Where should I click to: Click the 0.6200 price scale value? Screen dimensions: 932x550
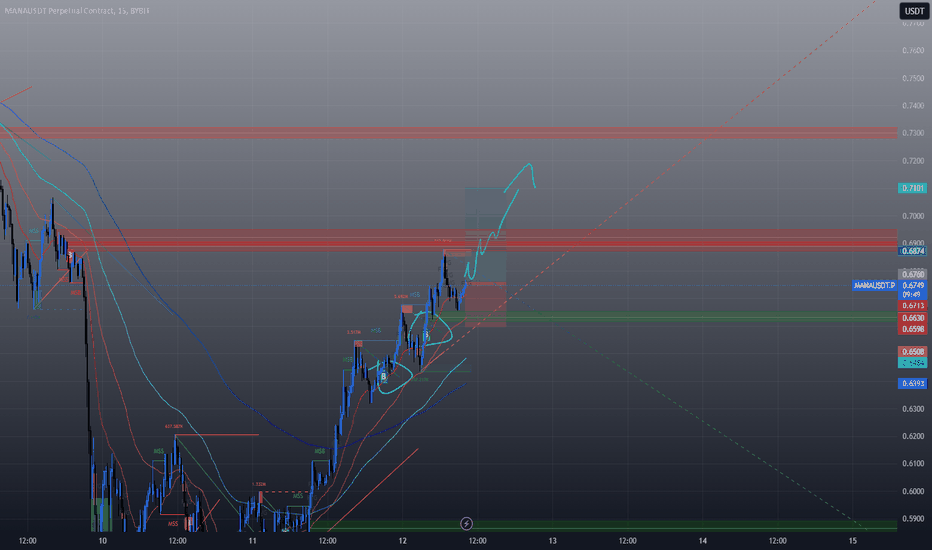(913, 436)
